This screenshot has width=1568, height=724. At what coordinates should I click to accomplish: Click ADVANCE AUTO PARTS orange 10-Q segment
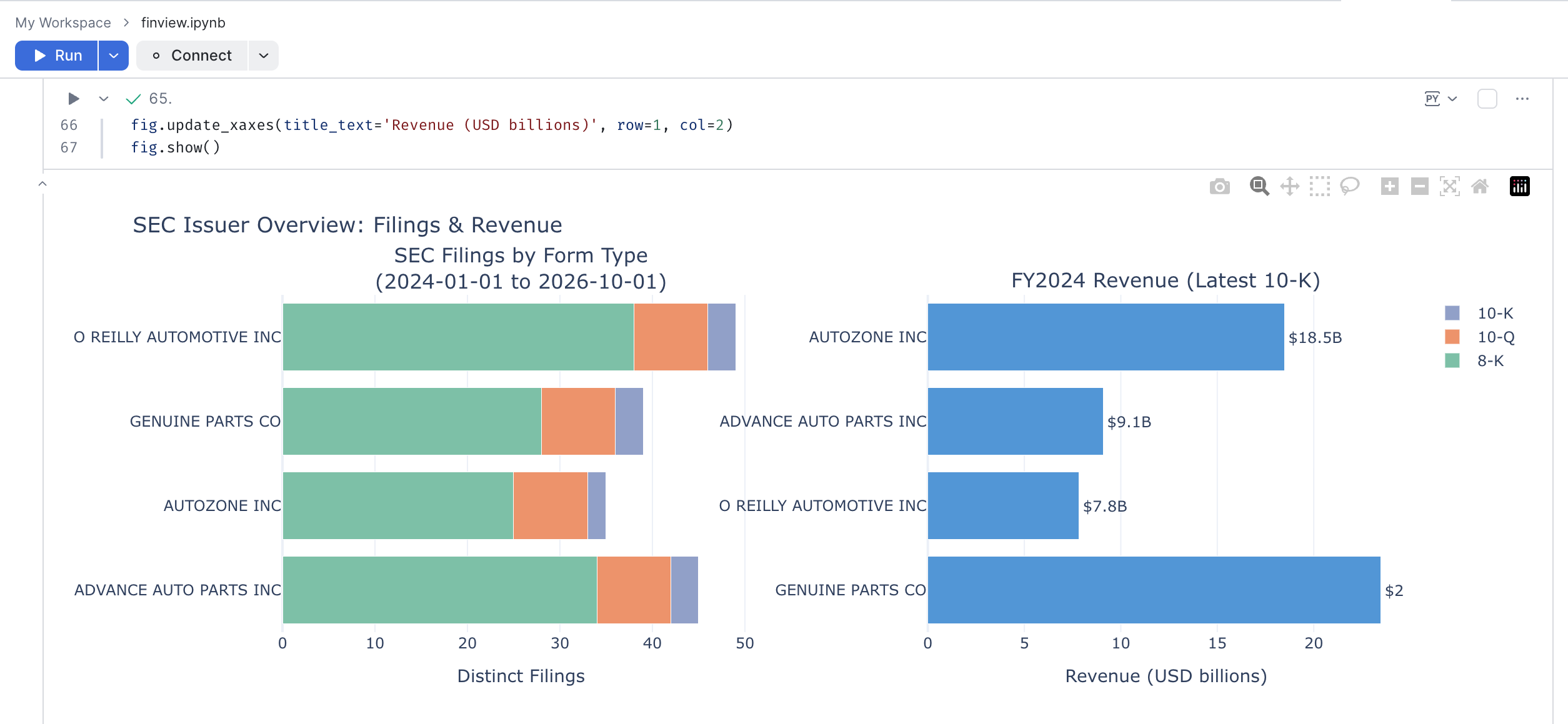pos(634,590)
